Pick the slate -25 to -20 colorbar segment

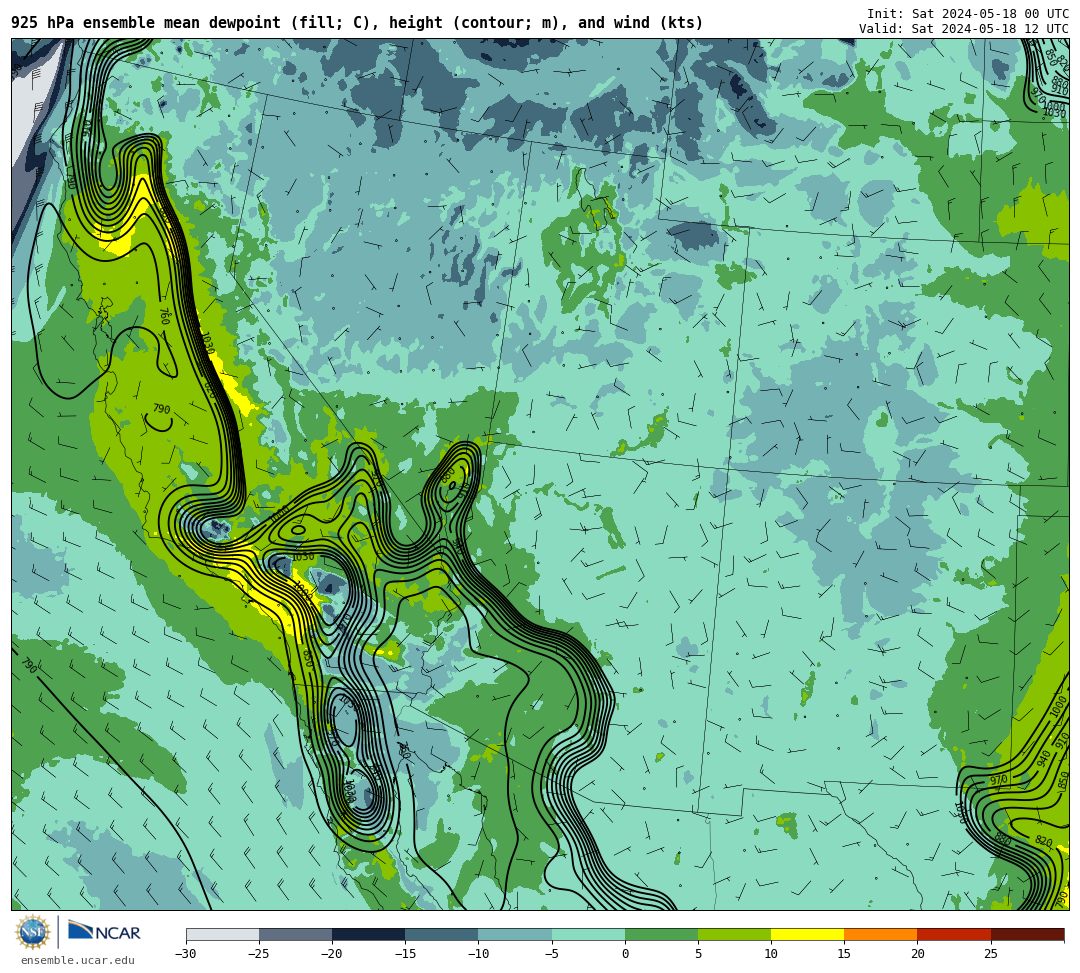point(295,934)
